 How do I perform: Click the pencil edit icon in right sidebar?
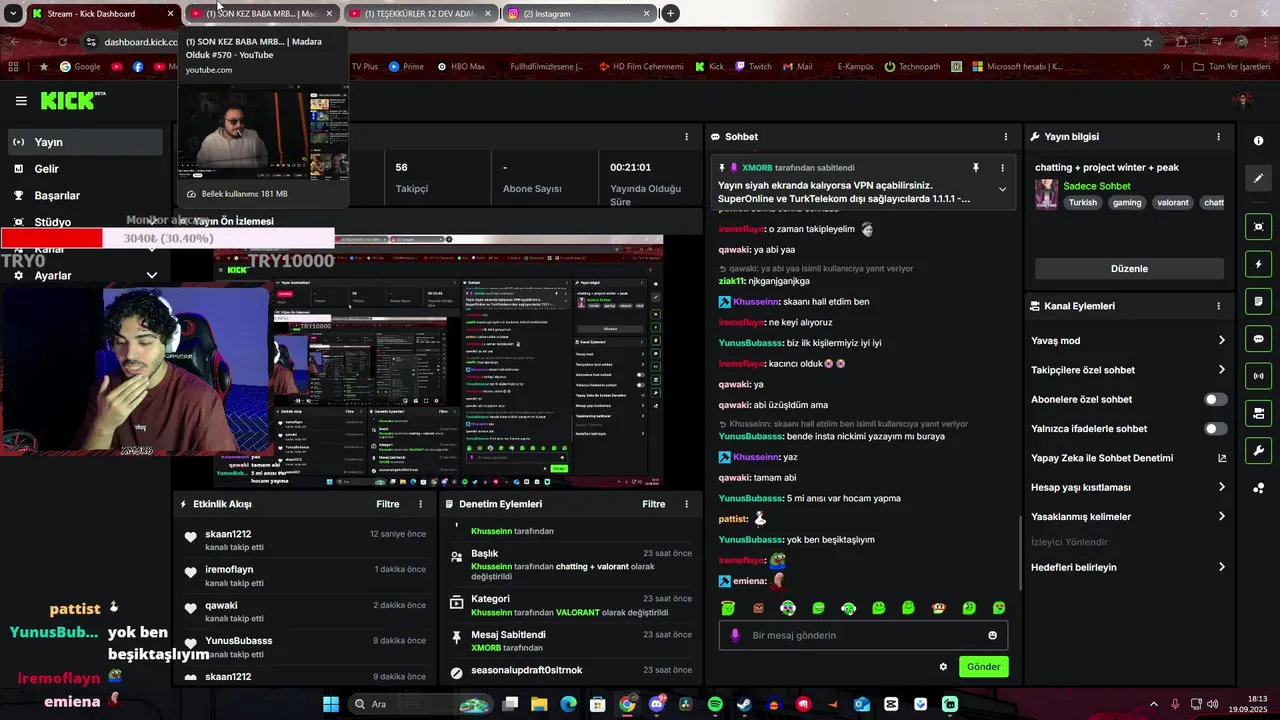tap(1258, 178)
